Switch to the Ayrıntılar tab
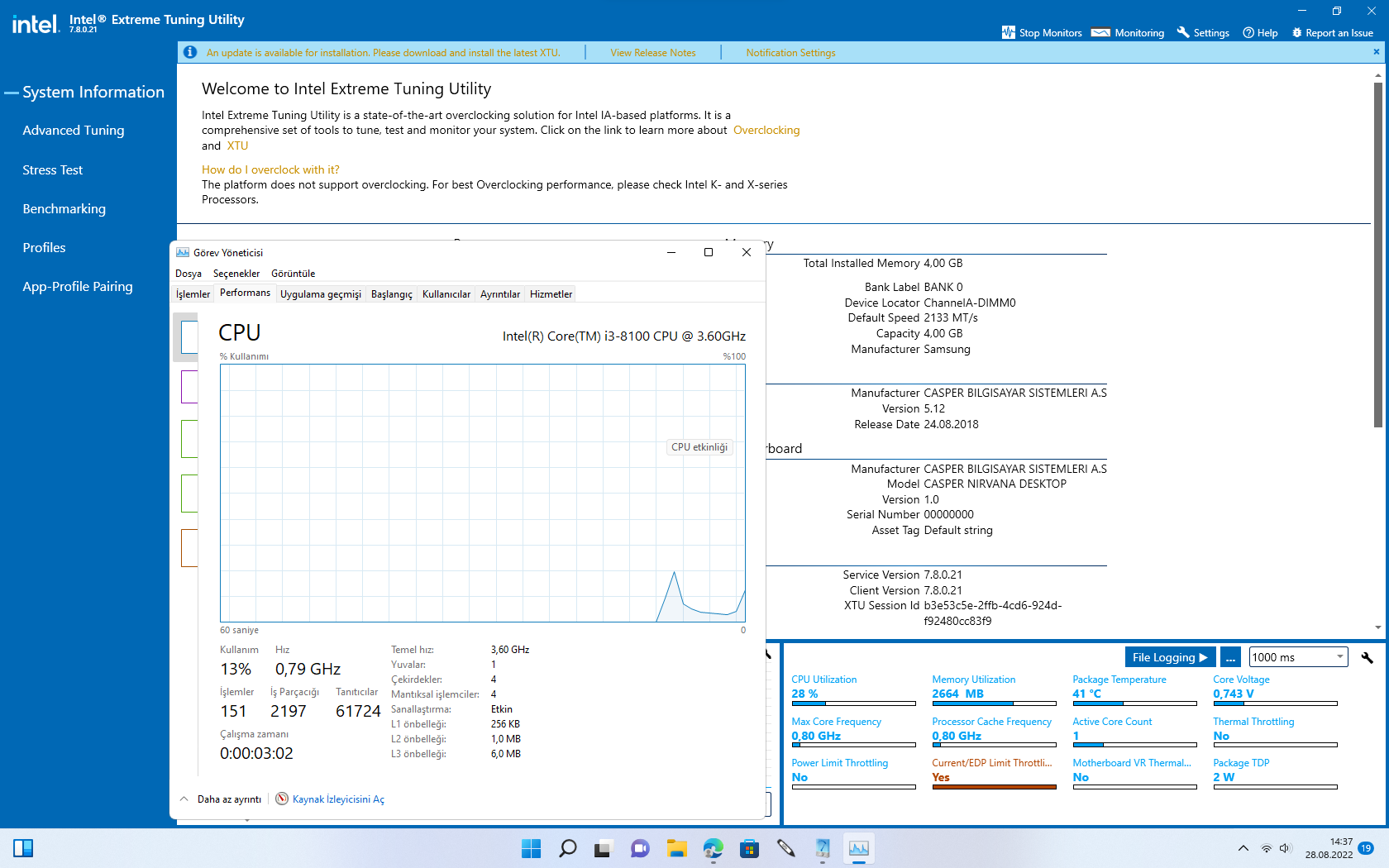This screenshot has width=1389, height=868. (500, 294)
